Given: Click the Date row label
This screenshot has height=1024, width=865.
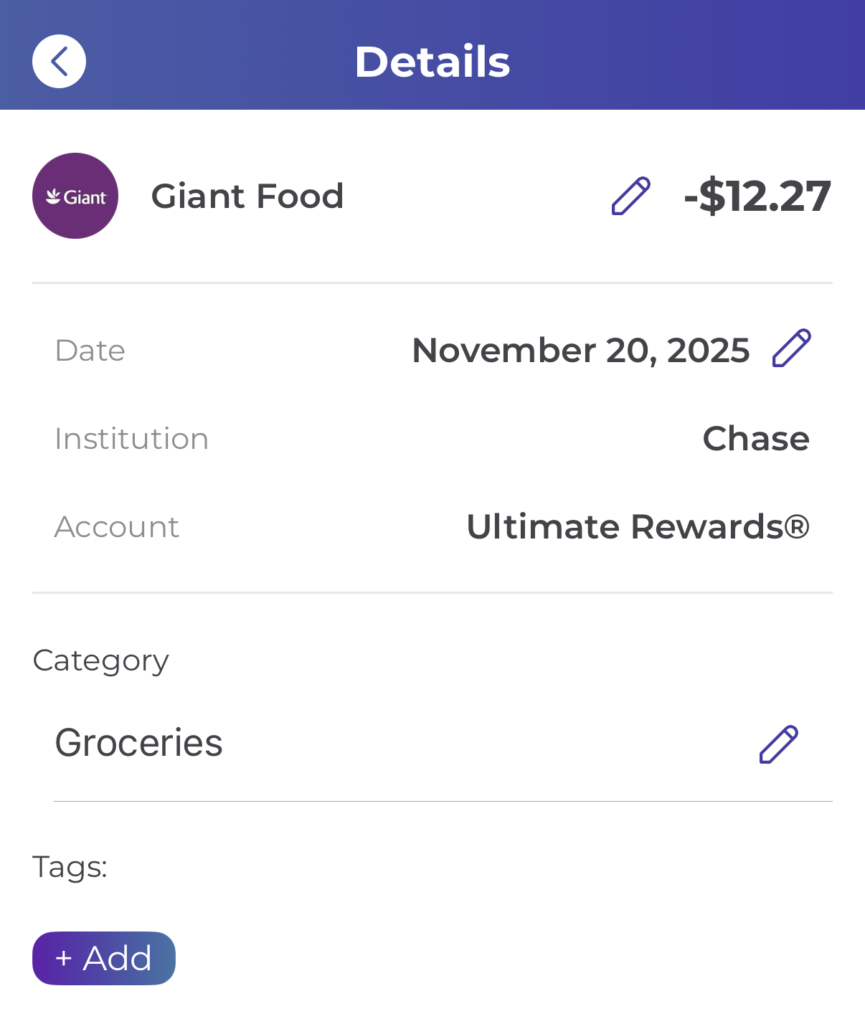Looking at the screenshot, I should [x=90, y=350].
